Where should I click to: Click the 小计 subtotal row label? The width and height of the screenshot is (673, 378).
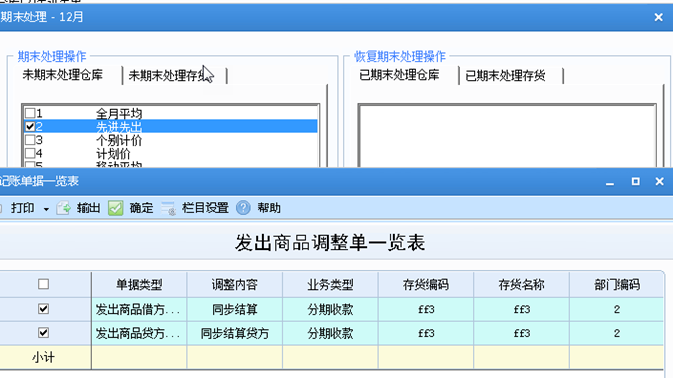pyautogui.click(x=43, y=357)
